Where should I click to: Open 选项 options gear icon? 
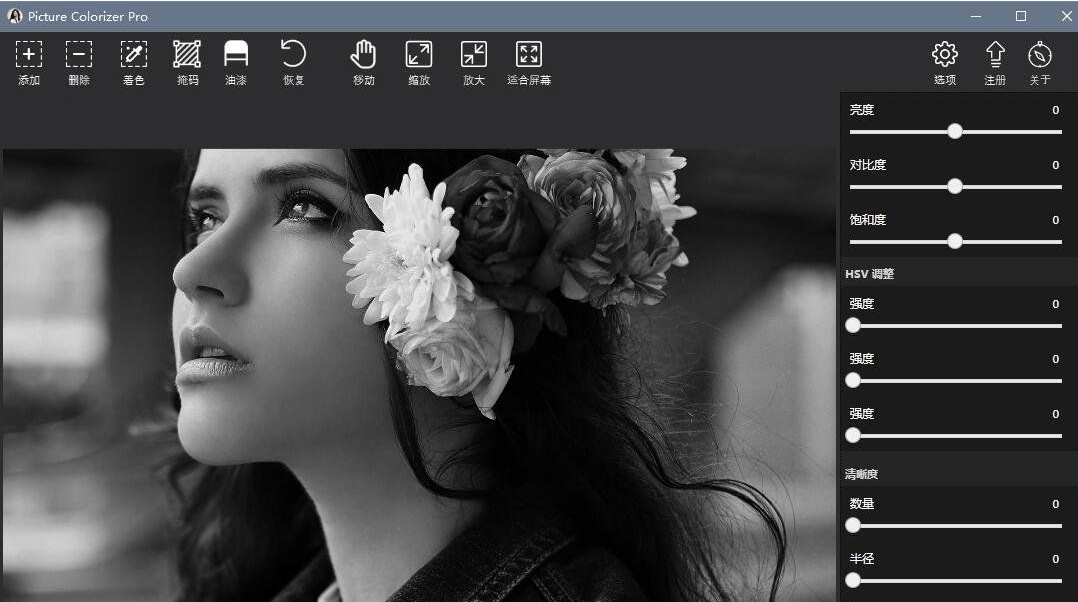[x=945, y=54]
